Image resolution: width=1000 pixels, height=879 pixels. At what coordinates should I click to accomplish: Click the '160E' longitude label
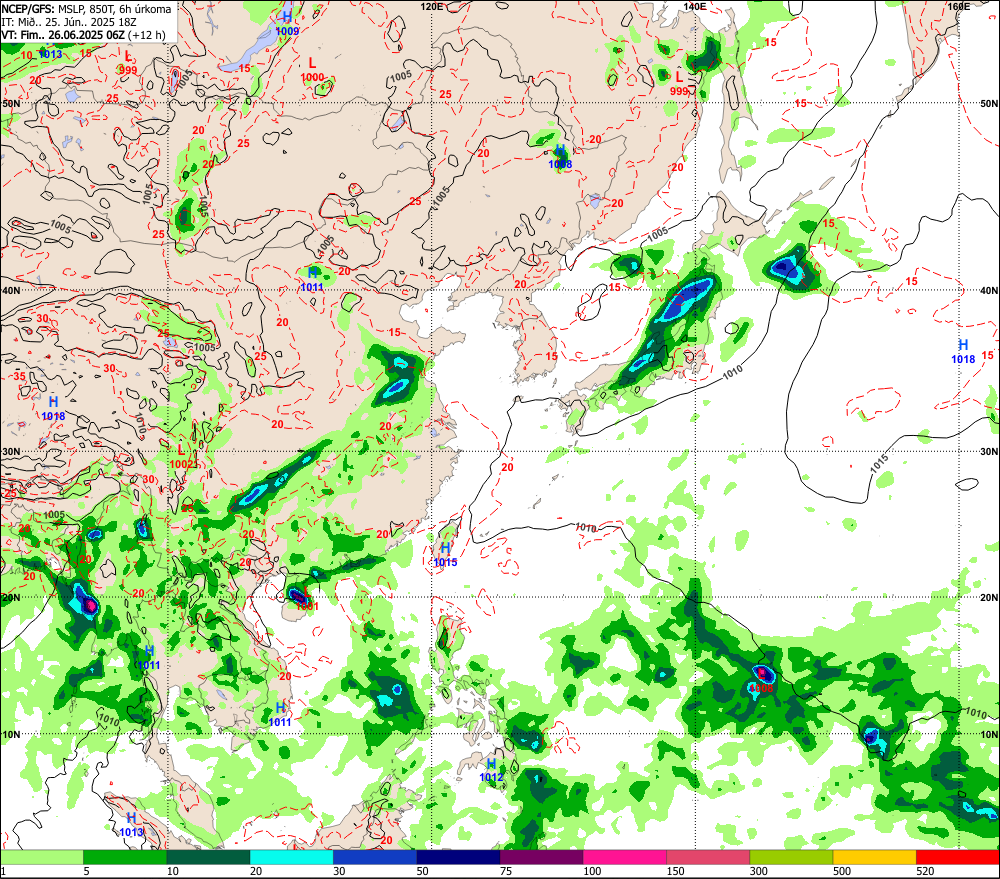(958, 6)
